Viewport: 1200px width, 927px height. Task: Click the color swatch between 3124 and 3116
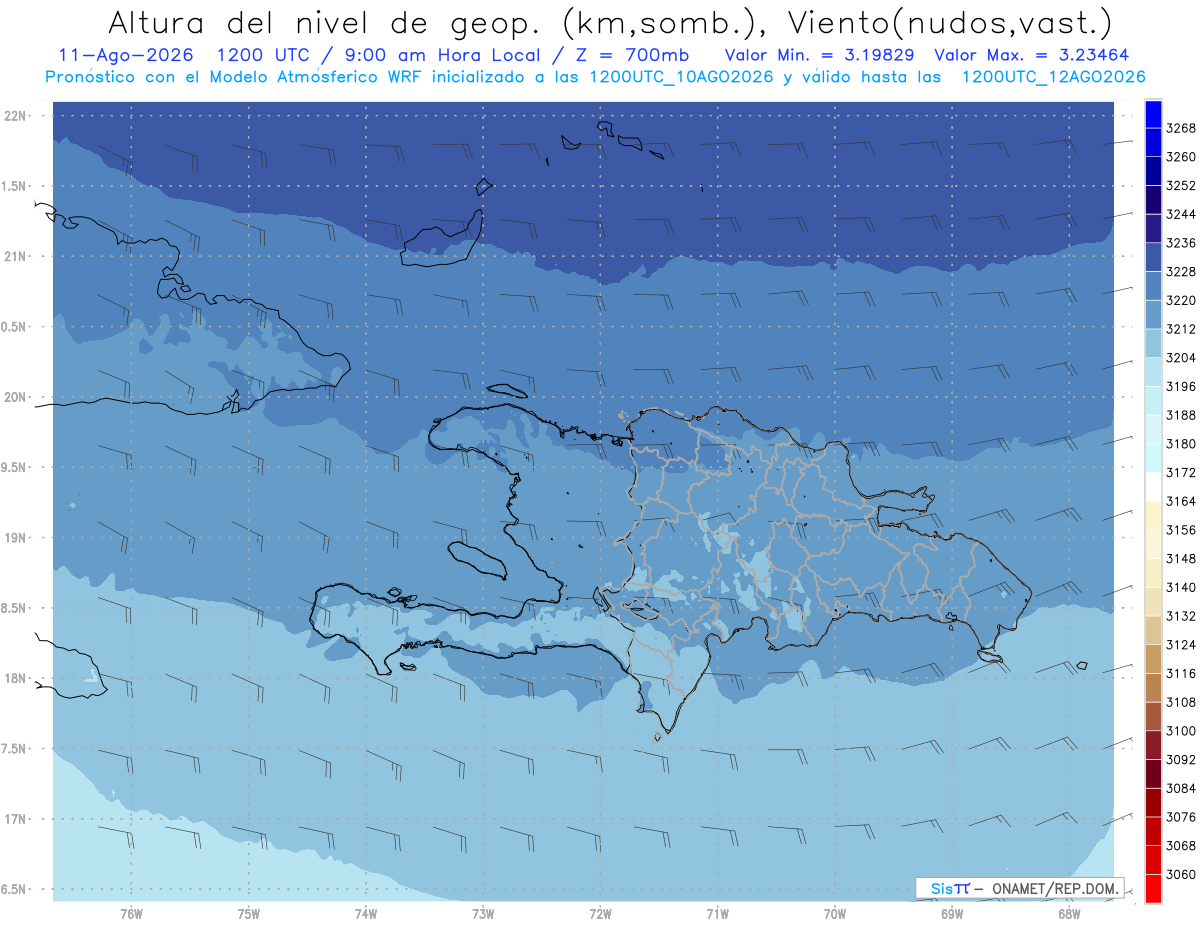pyautogui.click(x=1153, y=659)
